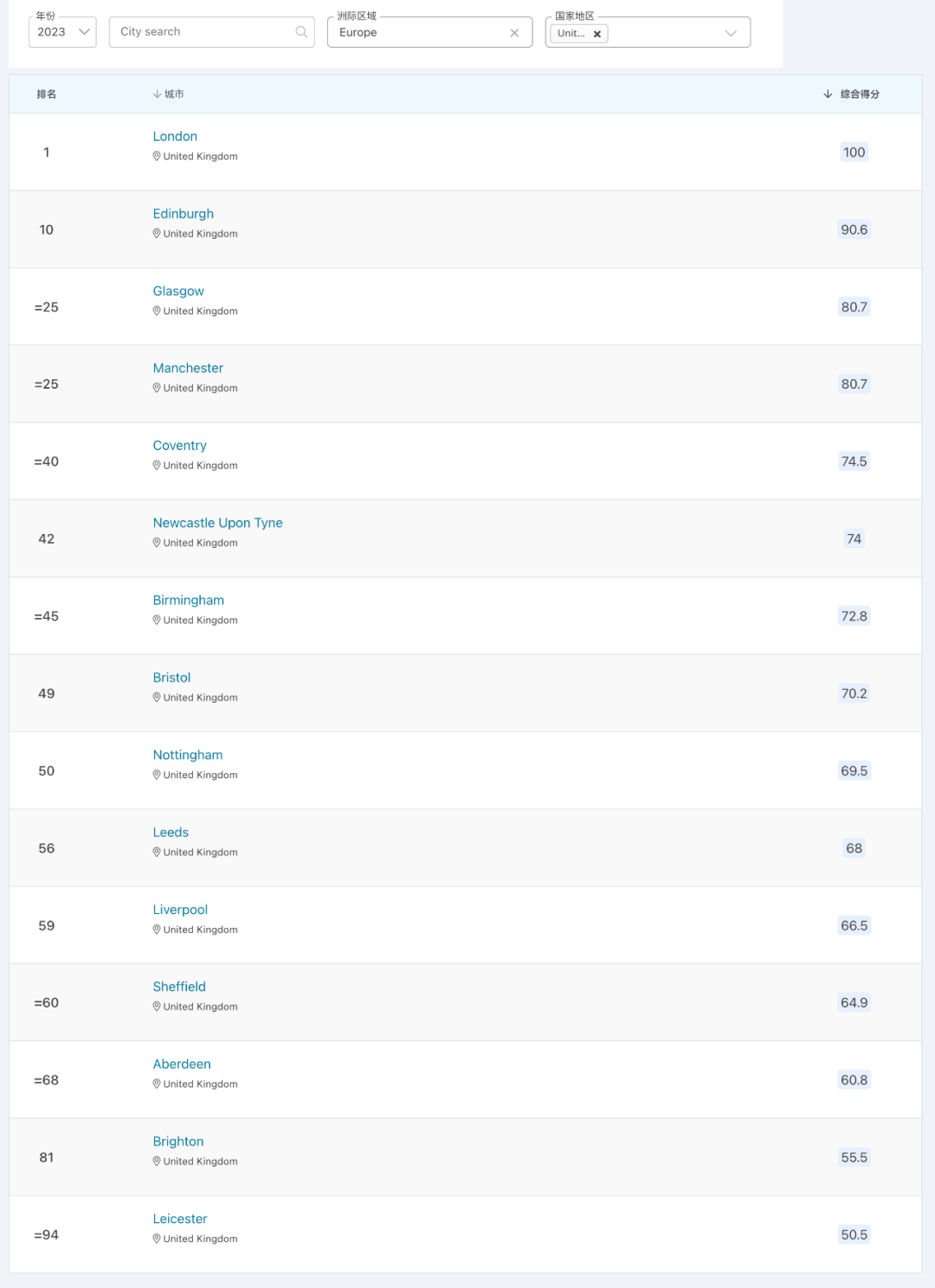Click the search magnifier icon
The image size is (935, 1288).
[x=301, y=32]
